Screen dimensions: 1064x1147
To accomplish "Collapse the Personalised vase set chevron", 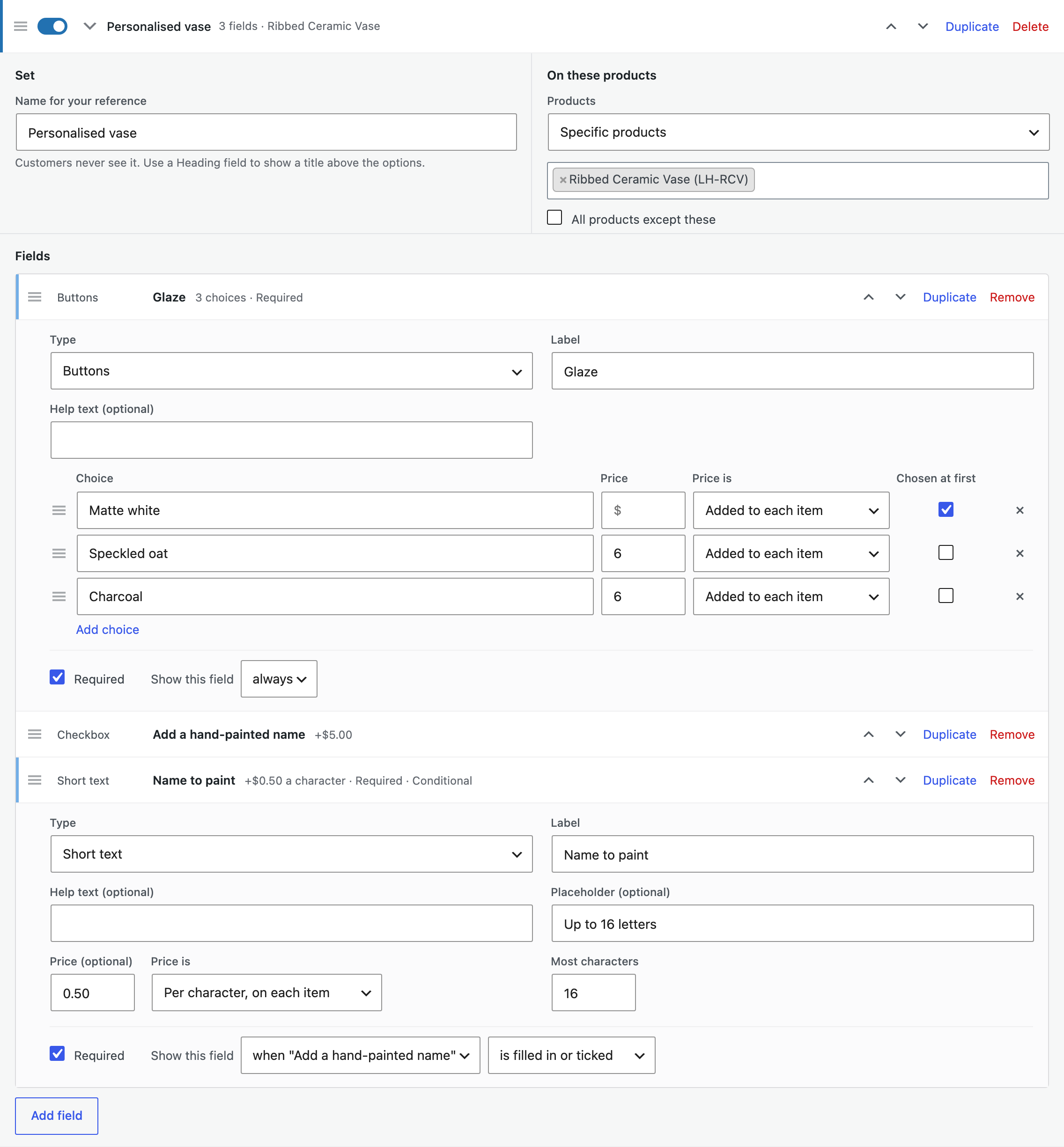I will (x=89, y=27).
